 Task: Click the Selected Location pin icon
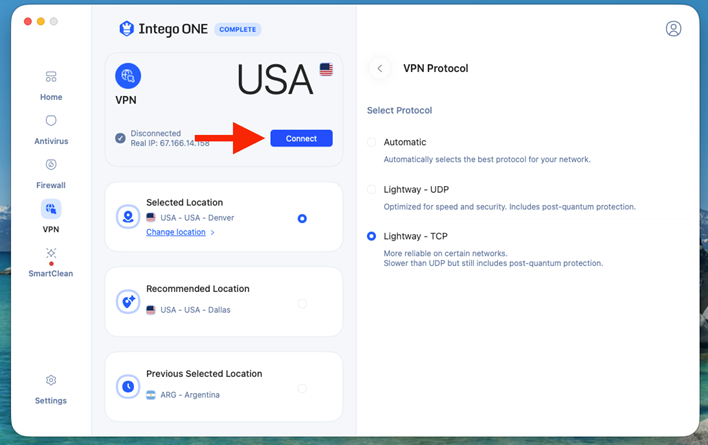[x=128, y=217]
